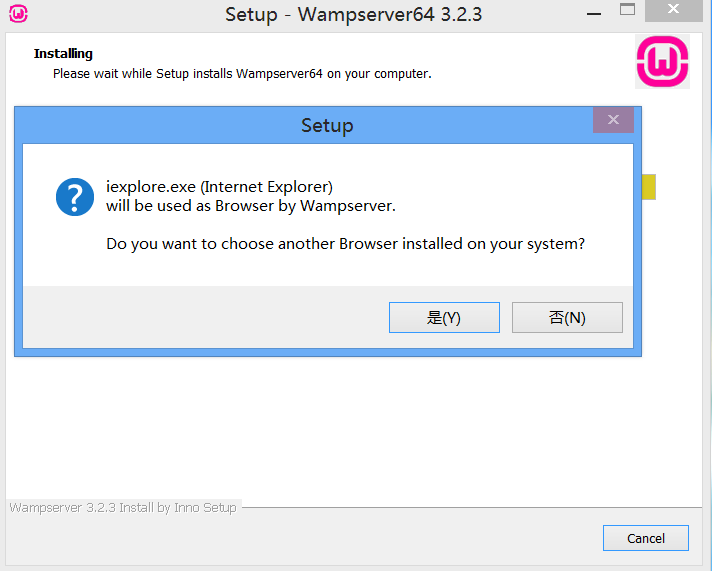Close the main Wampserver64 installer window
This screenshot has width=712, height=571.
(673, 9)
